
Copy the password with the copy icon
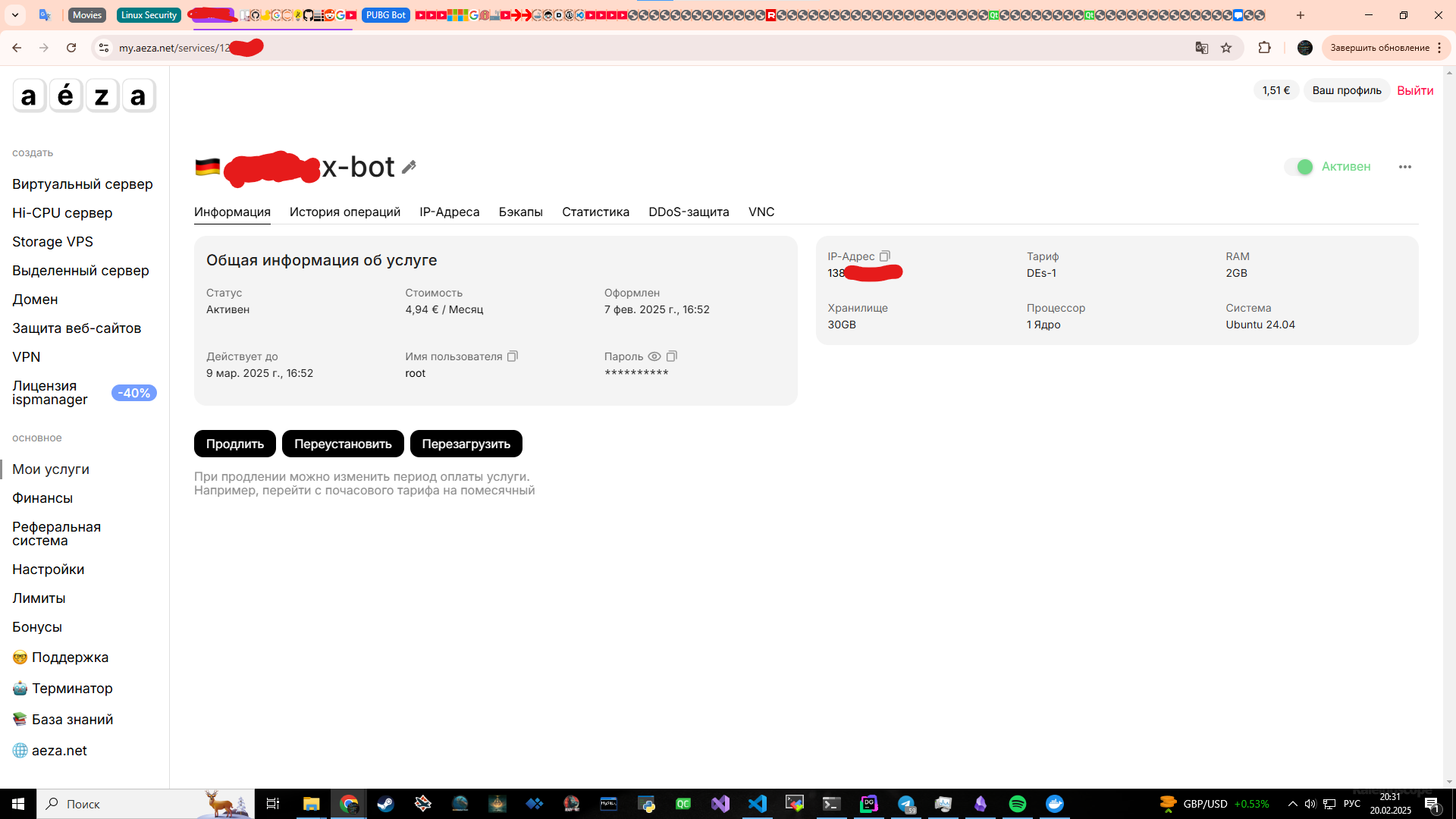tap(672, 356)
